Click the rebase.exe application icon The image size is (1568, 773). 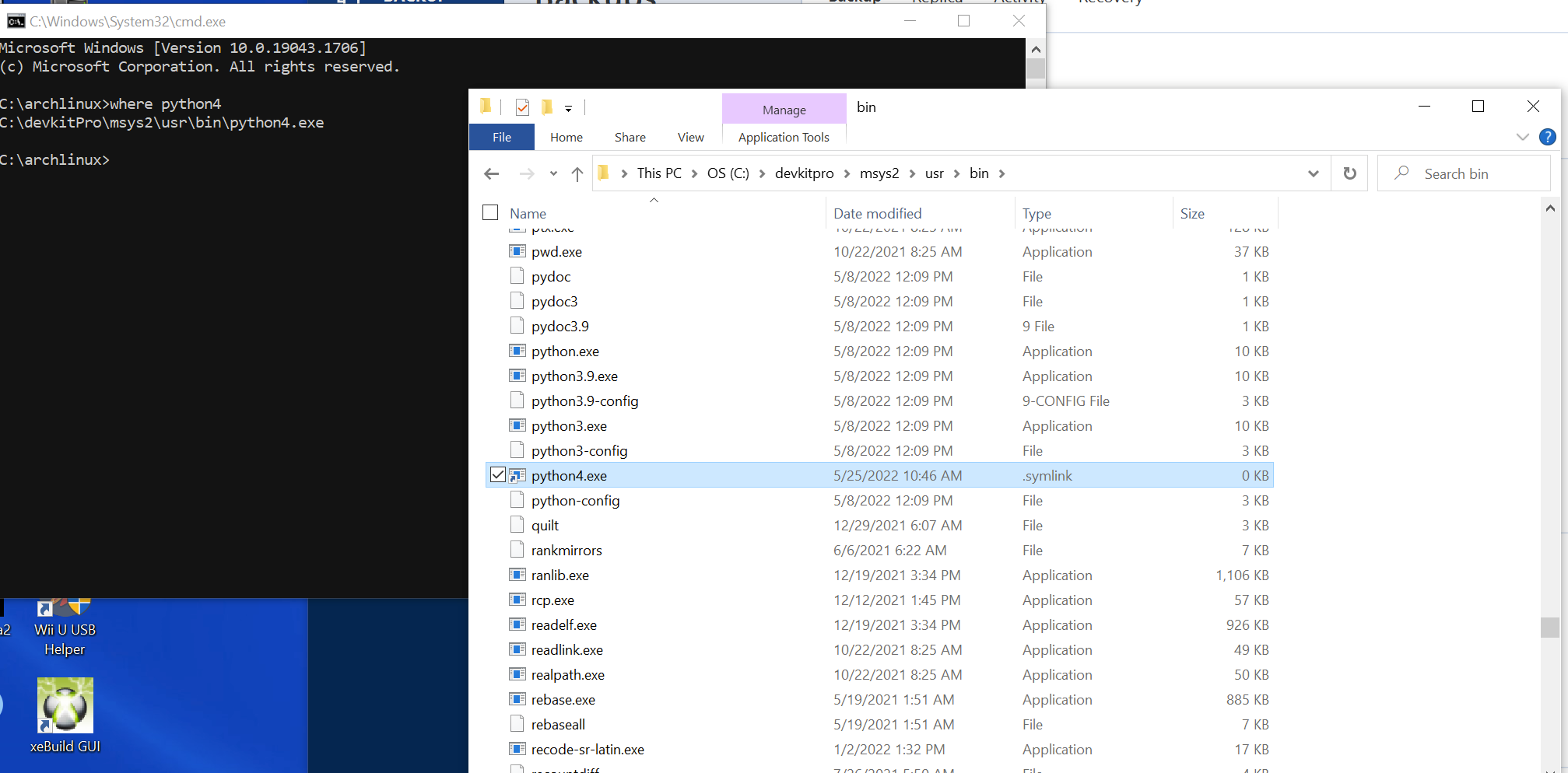click(517, 699)
